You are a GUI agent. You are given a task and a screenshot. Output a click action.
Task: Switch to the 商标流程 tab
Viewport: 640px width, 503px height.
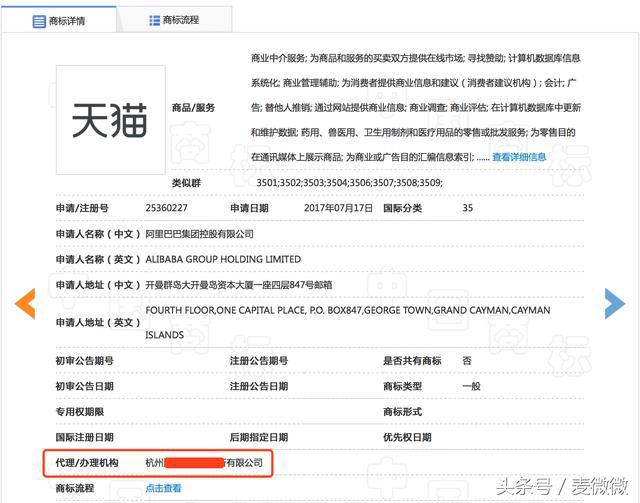(x=174, y=20)
